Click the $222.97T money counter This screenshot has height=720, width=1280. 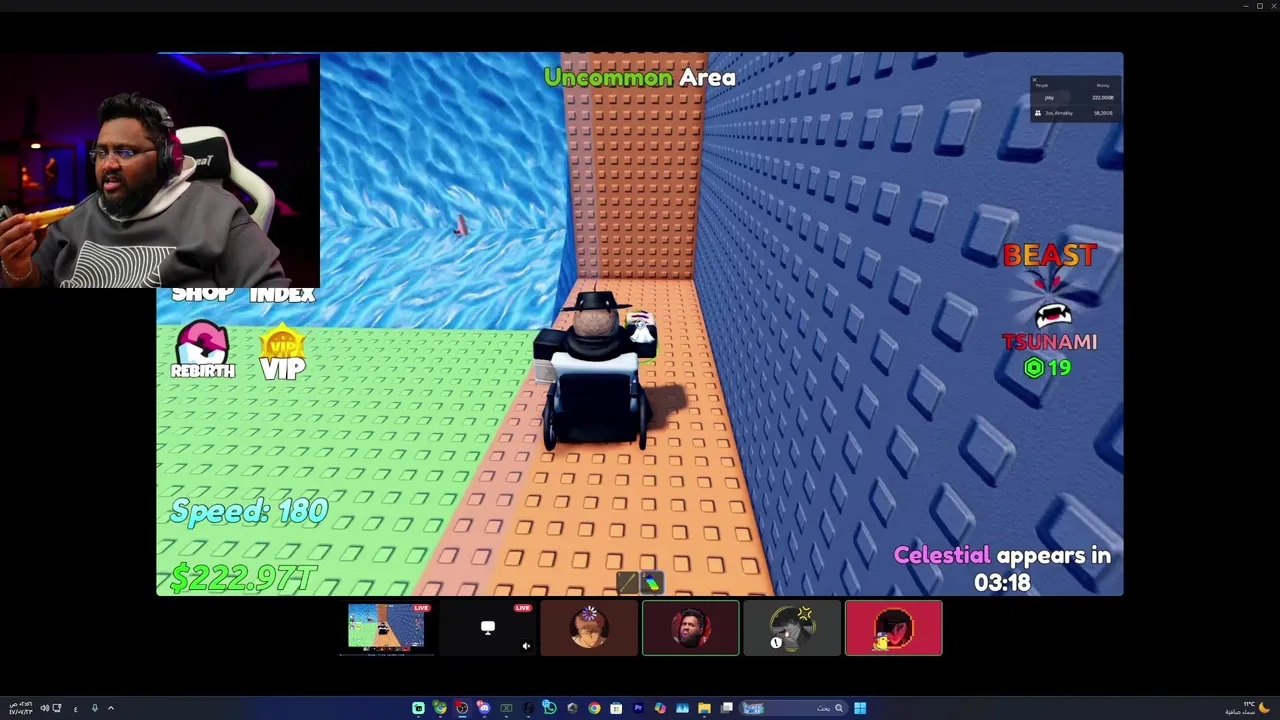tap(244, 577)
